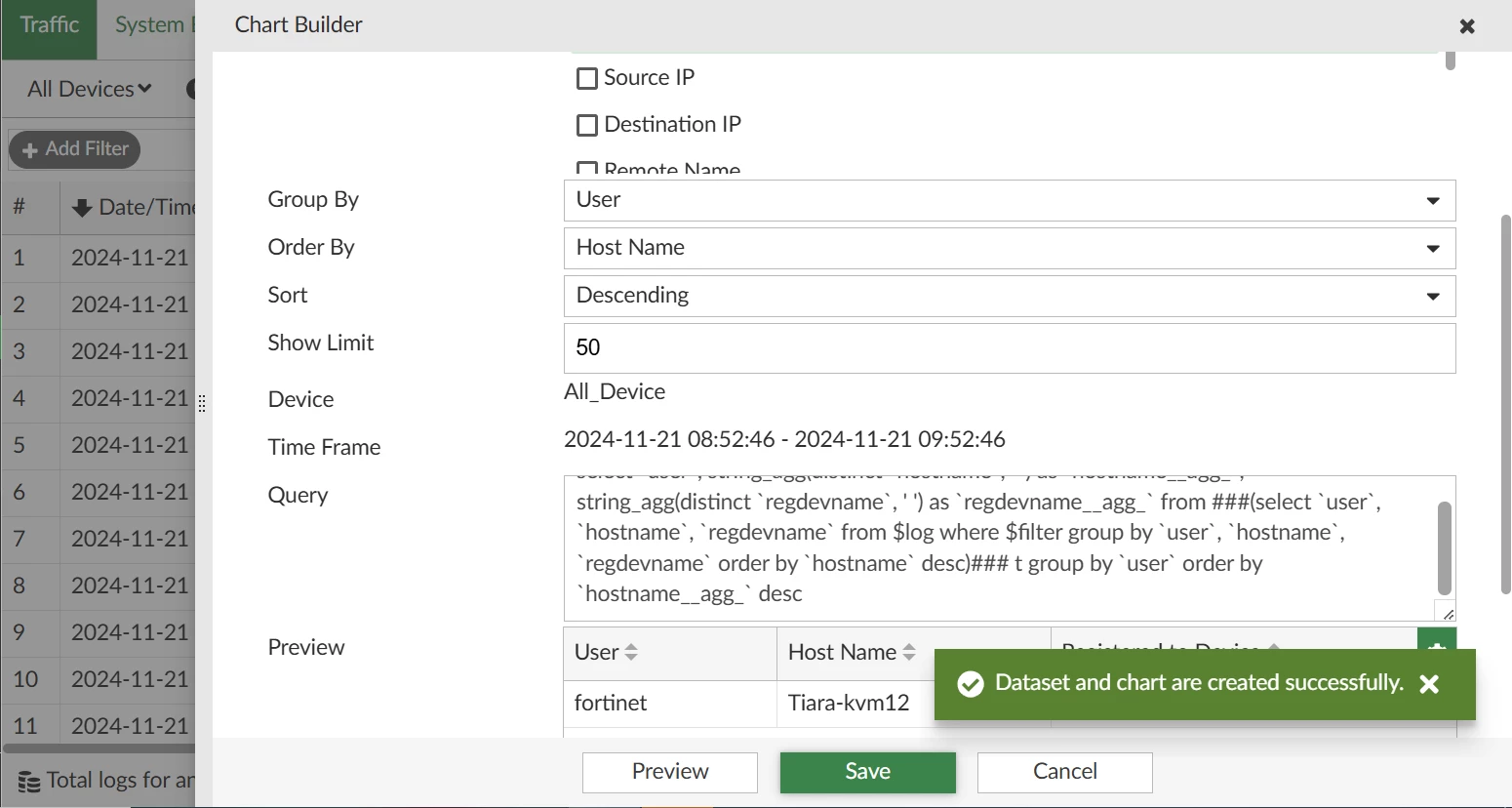
Task: Click the dialog's main vertical scrollbar
Action: click(x=1505, y=405)
